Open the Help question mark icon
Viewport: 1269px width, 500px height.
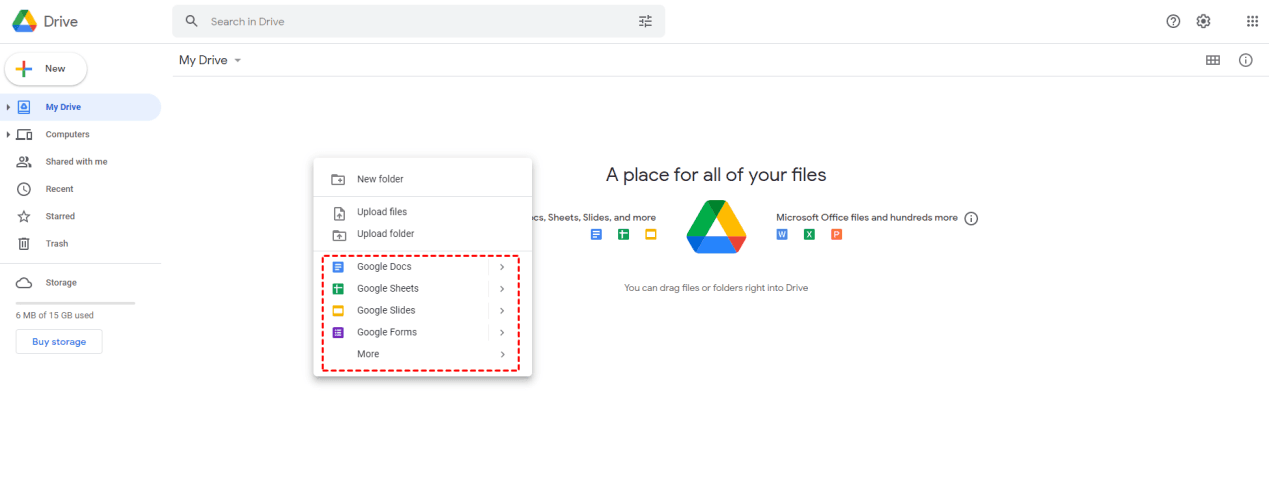1173,21
